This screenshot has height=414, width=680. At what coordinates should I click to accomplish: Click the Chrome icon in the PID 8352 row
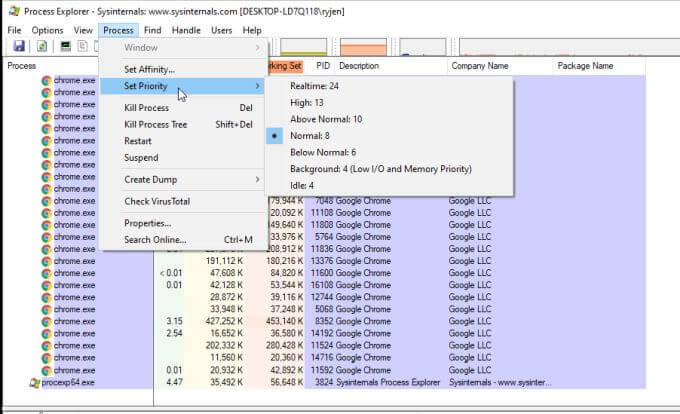point(46,322)
